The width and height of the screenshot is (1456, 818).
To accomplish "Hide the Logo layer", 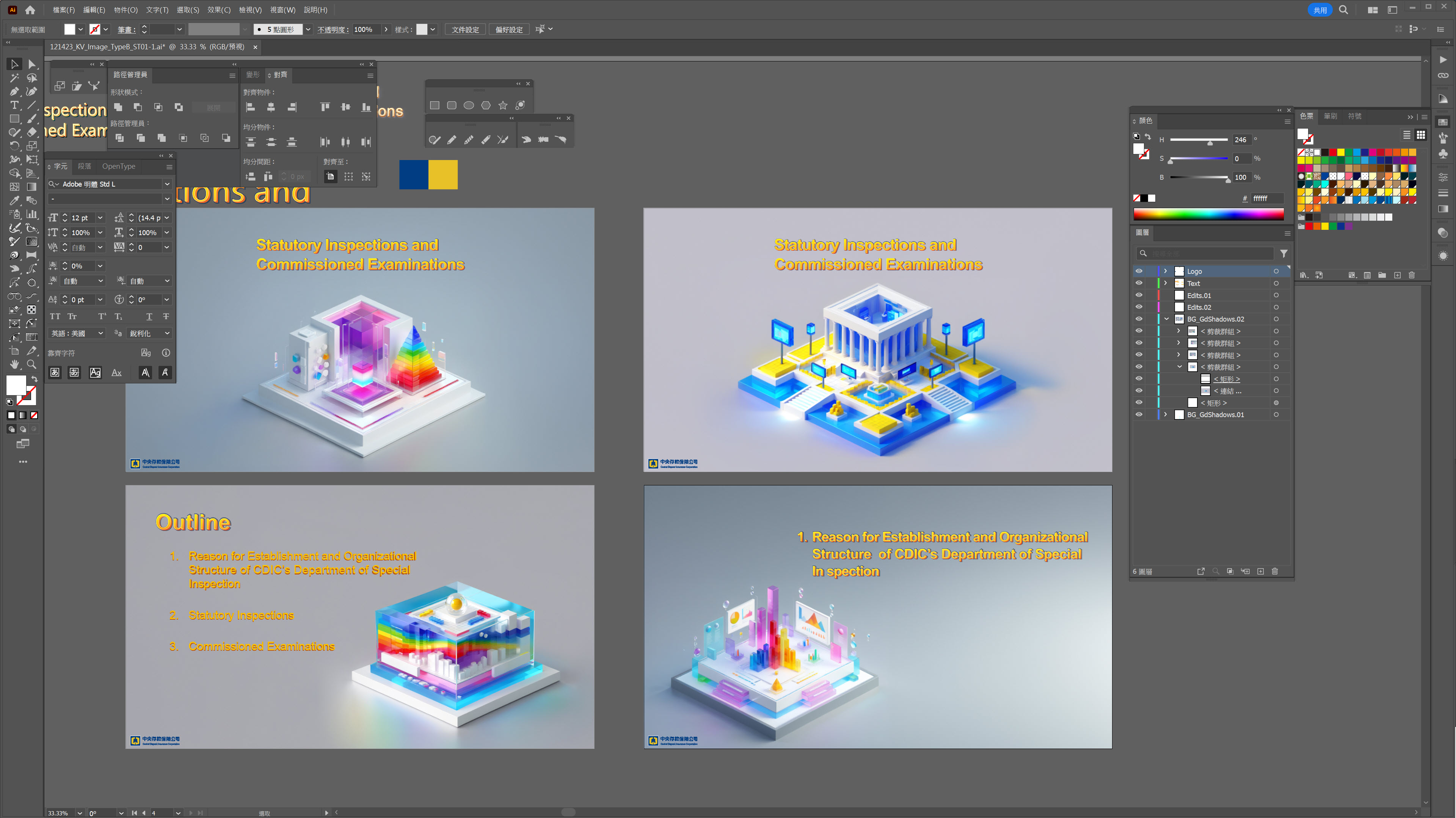I will point(1139,272).
